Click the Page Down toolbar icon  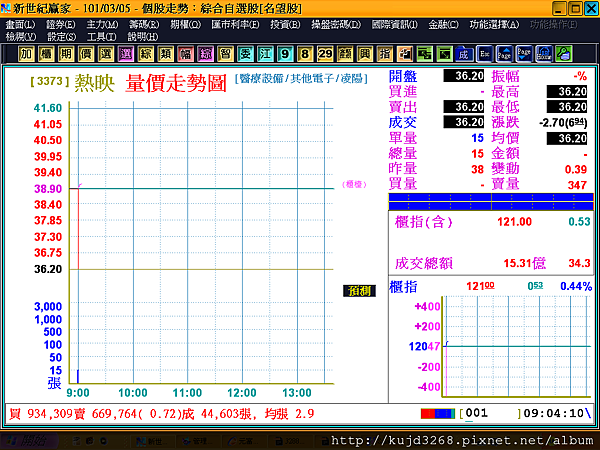[x=524, y=54]
